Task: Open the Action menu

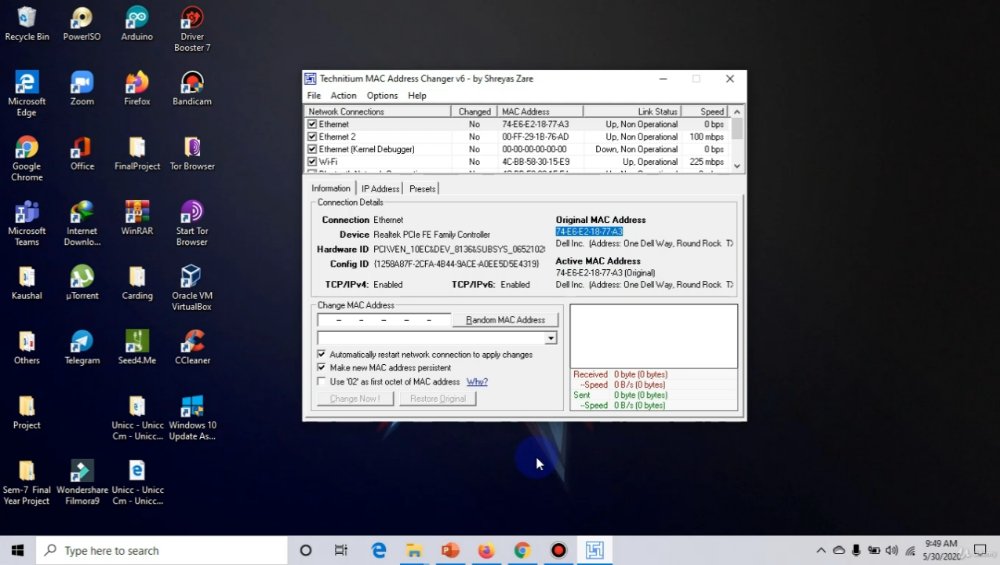Action: (x=343, y=96)
